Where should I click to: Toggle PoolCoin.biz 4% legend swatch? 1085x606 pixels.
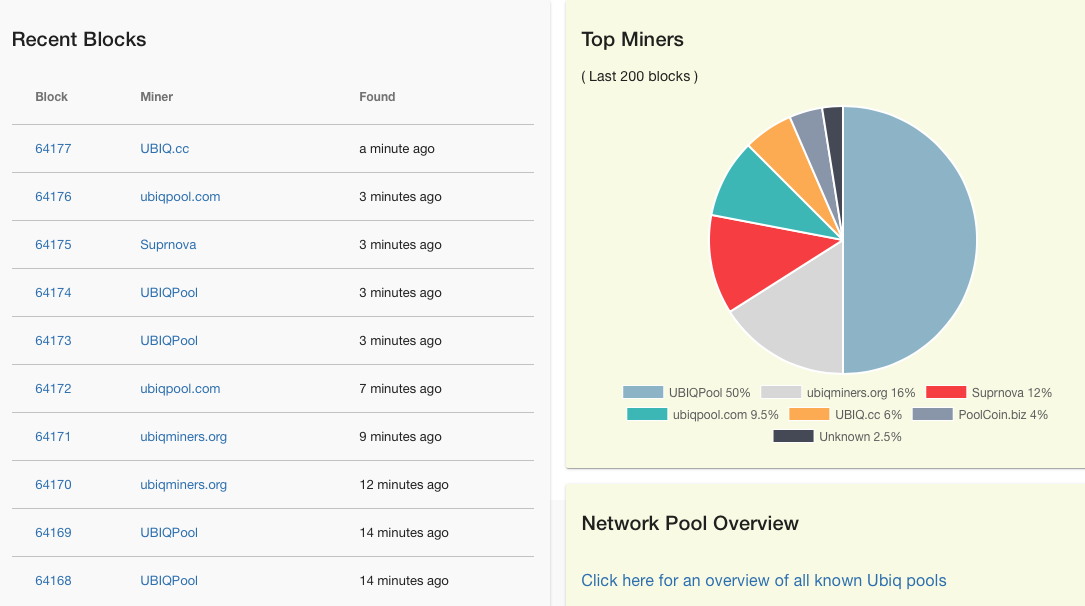(933, 414)
